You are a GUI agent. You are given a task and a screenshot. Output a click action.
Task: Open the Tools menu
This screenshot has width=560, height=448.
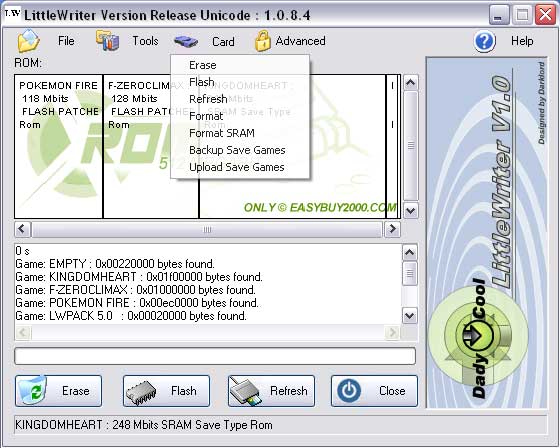(145, 41)
